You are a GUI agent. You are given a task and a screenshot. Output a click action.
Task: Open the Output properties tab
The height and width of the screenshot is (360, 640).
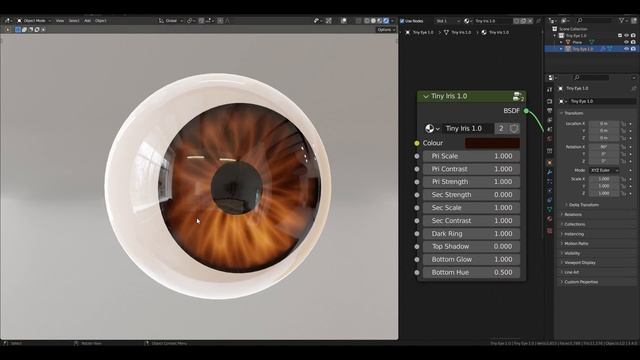(549, 111)
